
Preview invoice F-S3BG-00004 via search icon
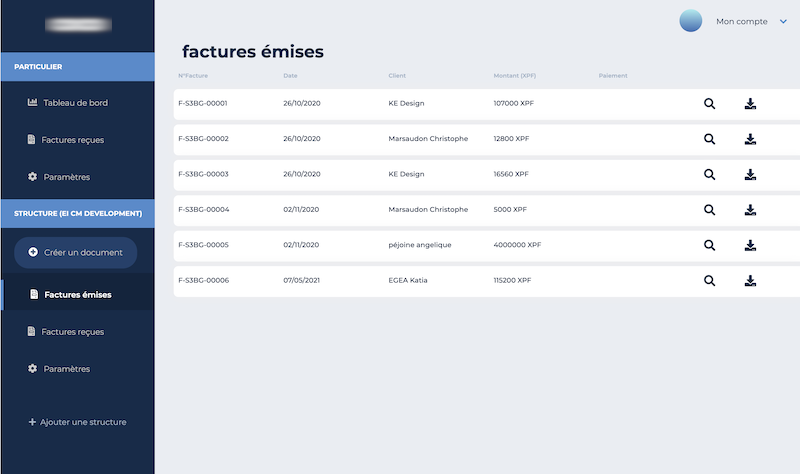click(709, 210)
